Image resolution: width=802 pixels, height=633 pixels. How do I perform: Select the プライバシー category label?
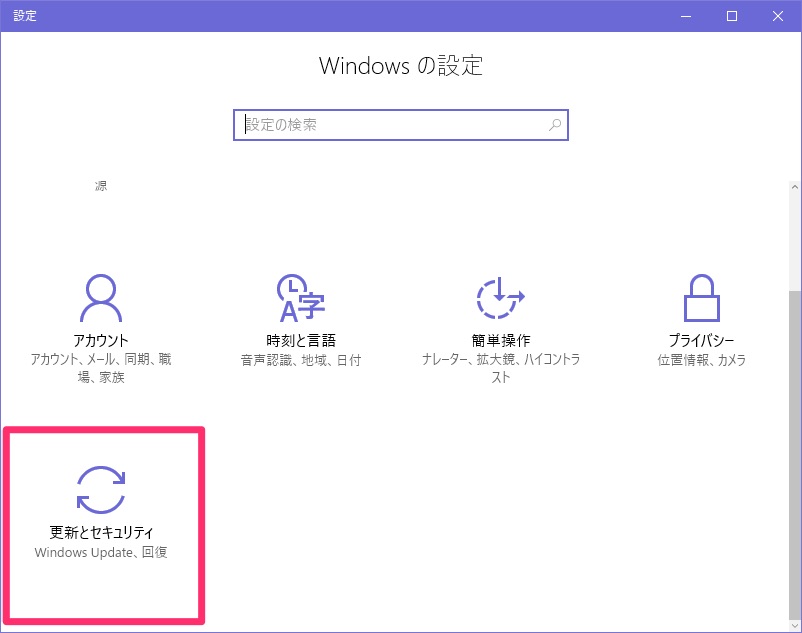pyautogui.click(x=701, y=340)
